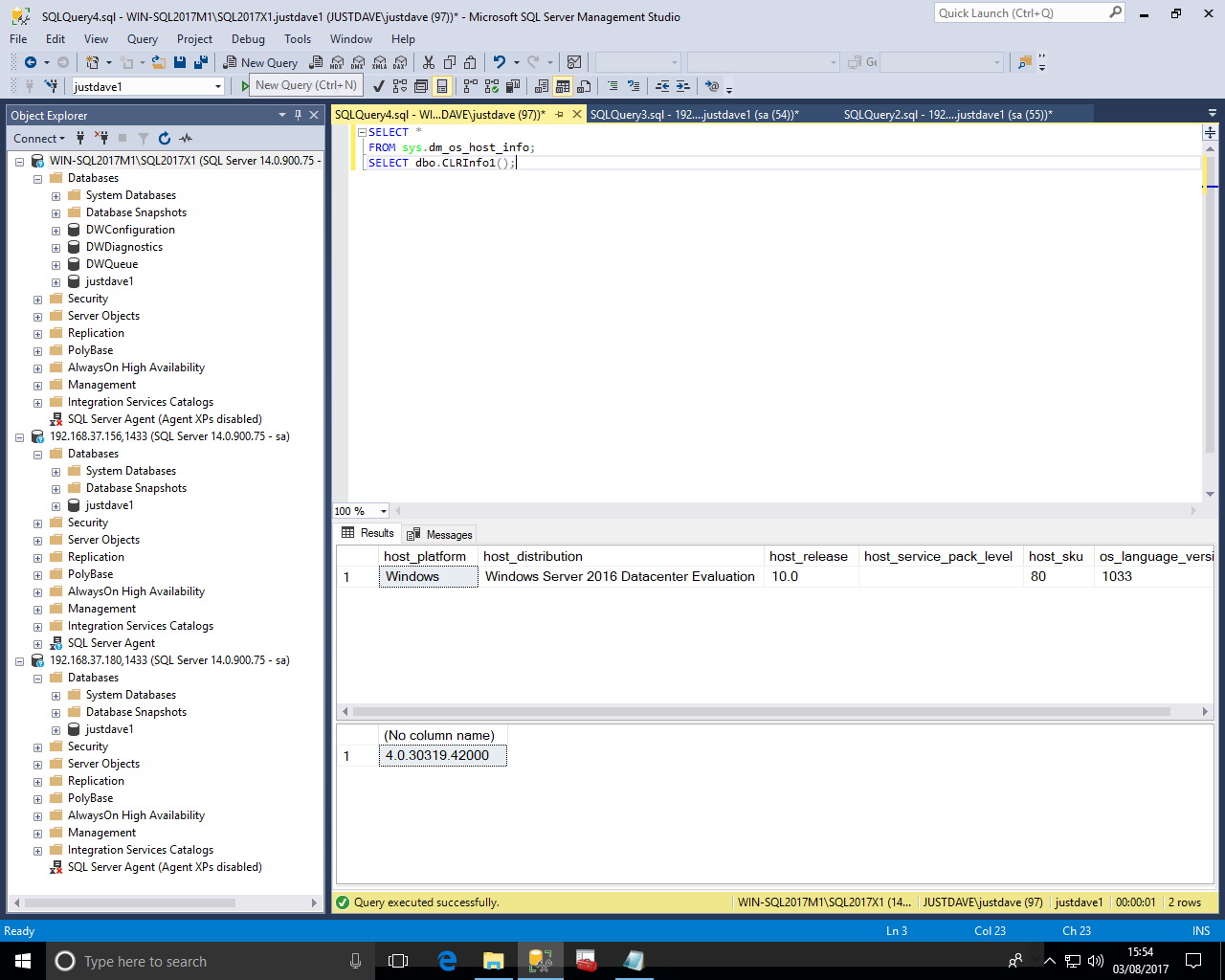The height and width of the screenshot is (980, 1225).
Task: Click the Cut scissors icon
Action: pyautogui.click(x=428, y=63)
